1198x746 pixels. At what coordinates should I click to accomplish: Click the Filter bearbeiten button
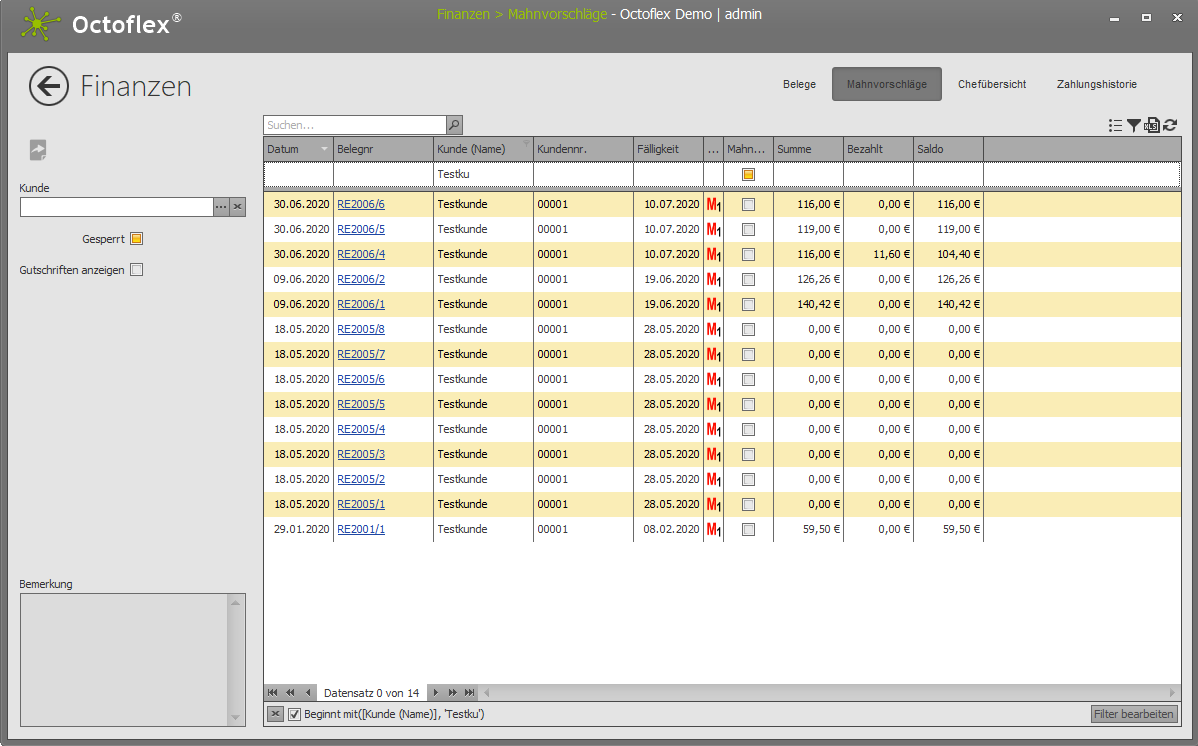[x=1134, y=714]
